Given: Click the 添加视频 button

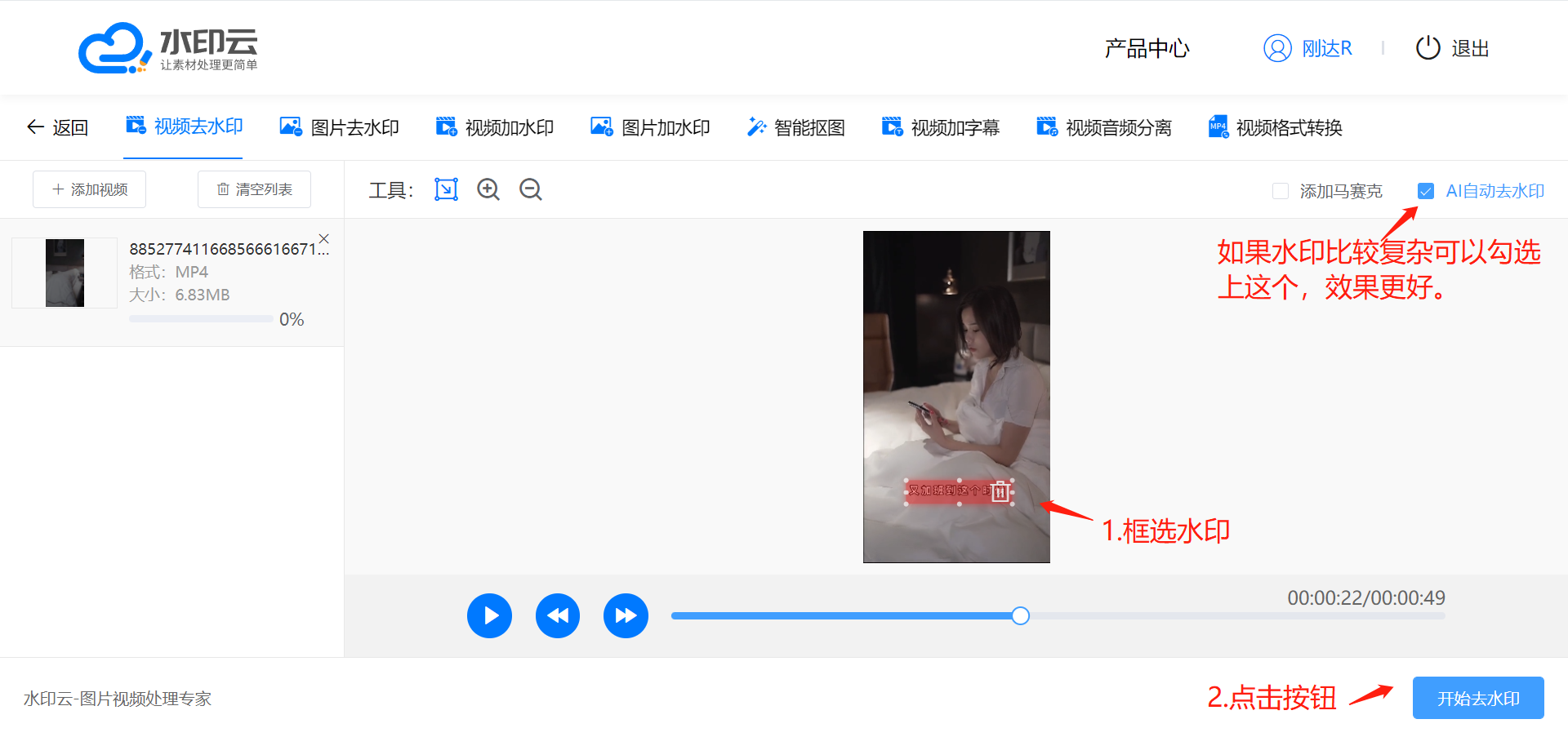Looking at the screenshot, I should [x=90, y=189].
